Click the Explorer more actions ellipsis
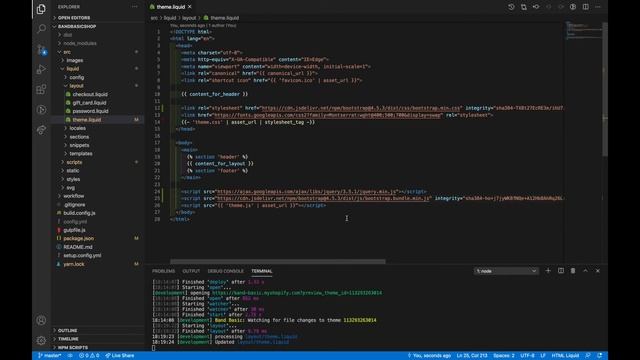This screenshot has width=640, height=360. coord(135,7)
